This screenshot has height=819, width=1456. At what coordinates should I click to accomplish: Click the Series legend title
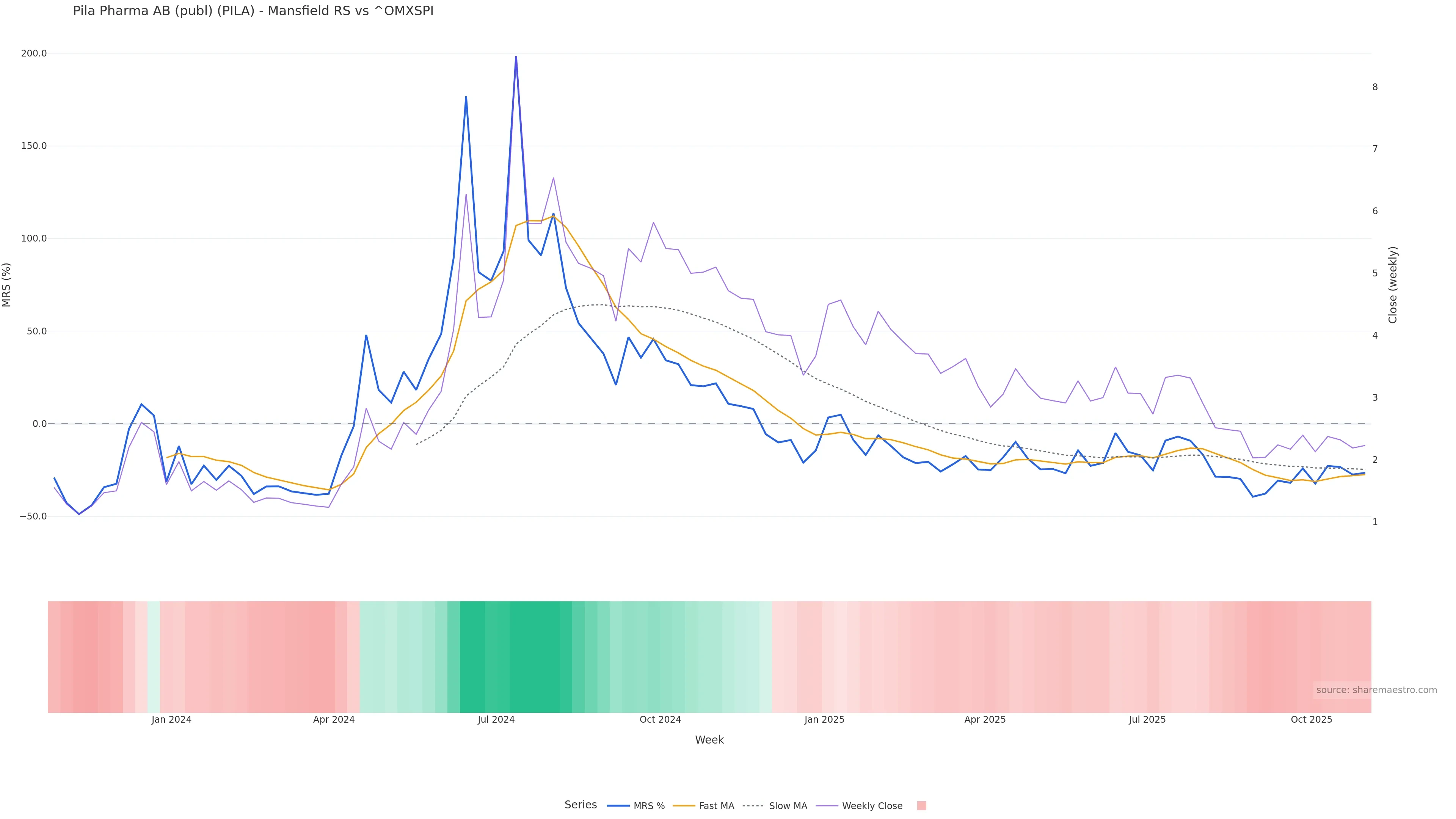coord(581,805)
